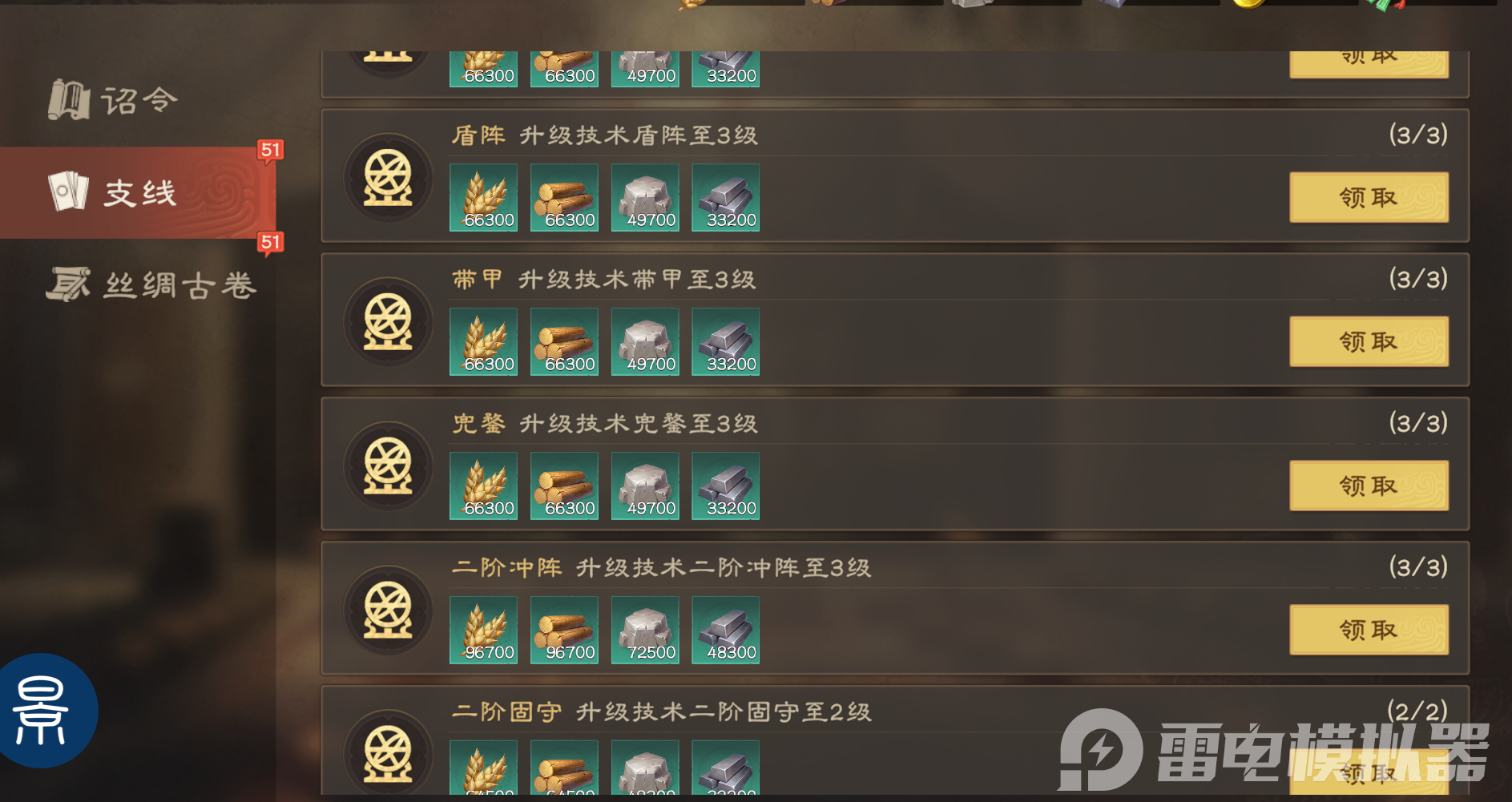Open the 诏令 edicts tab

point(114,100)
